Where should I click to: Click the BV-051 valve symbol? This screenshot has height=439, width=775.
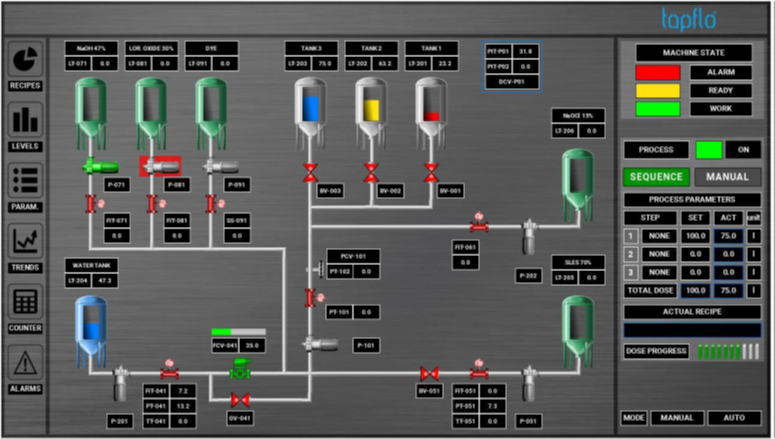(x=430, y=373)
